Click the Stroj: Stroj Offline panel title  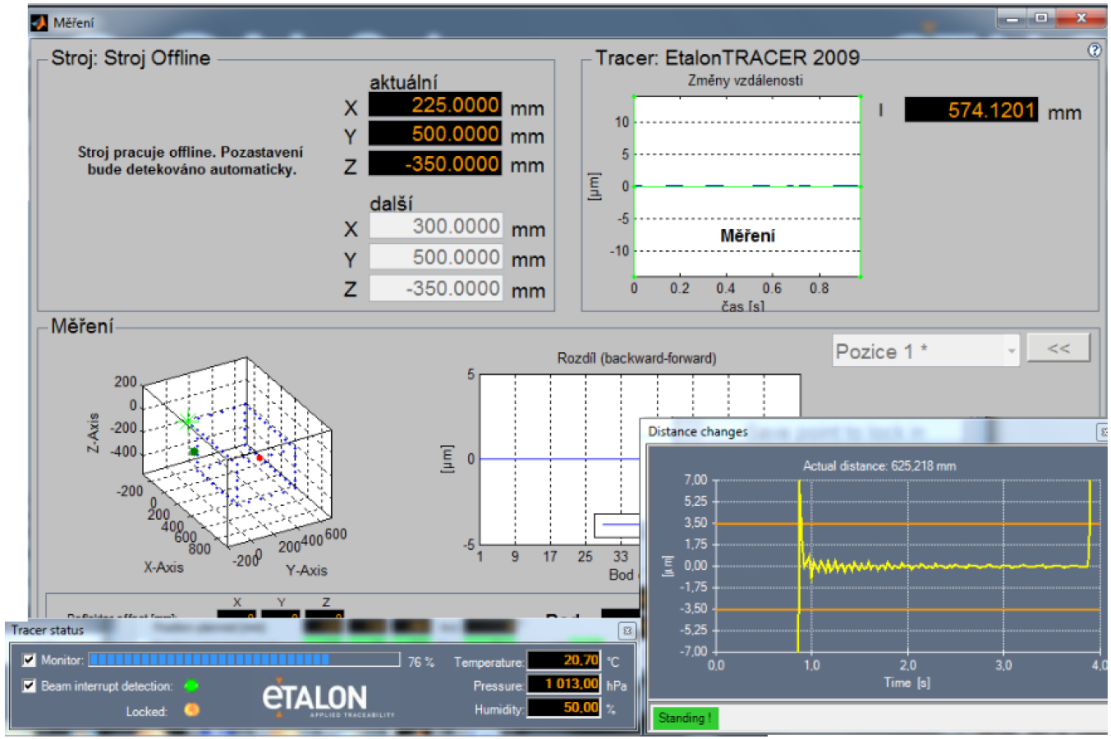[130, 58]
